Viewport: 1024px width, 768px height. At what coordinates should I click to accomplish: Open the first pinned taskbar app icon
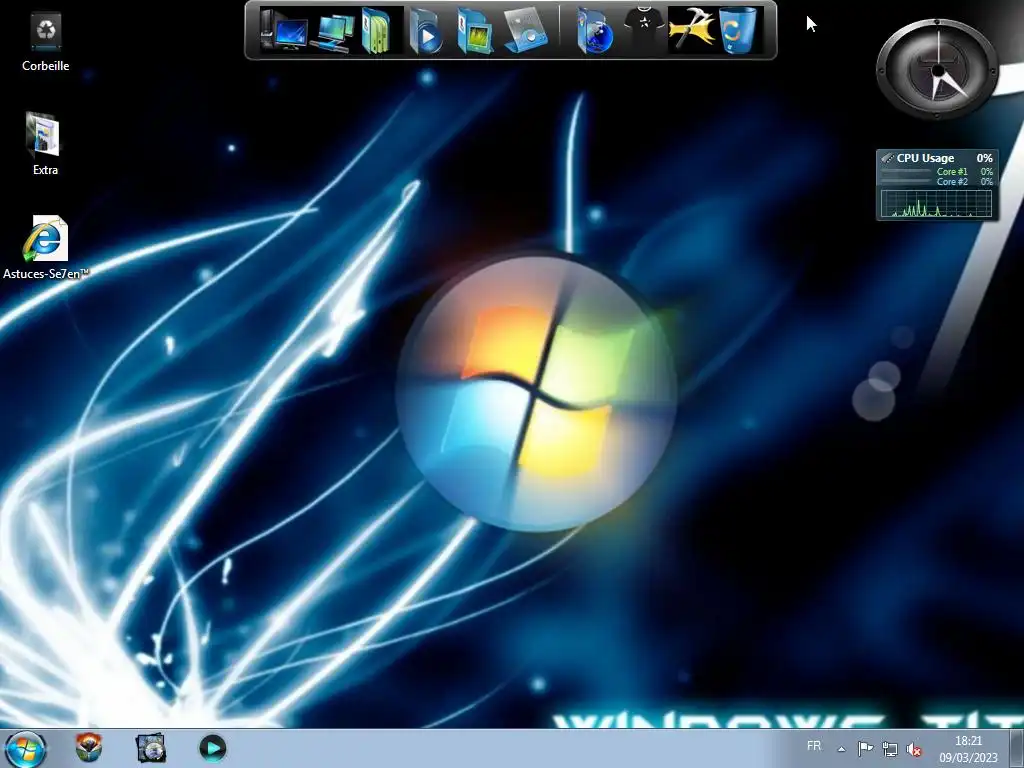88,748
